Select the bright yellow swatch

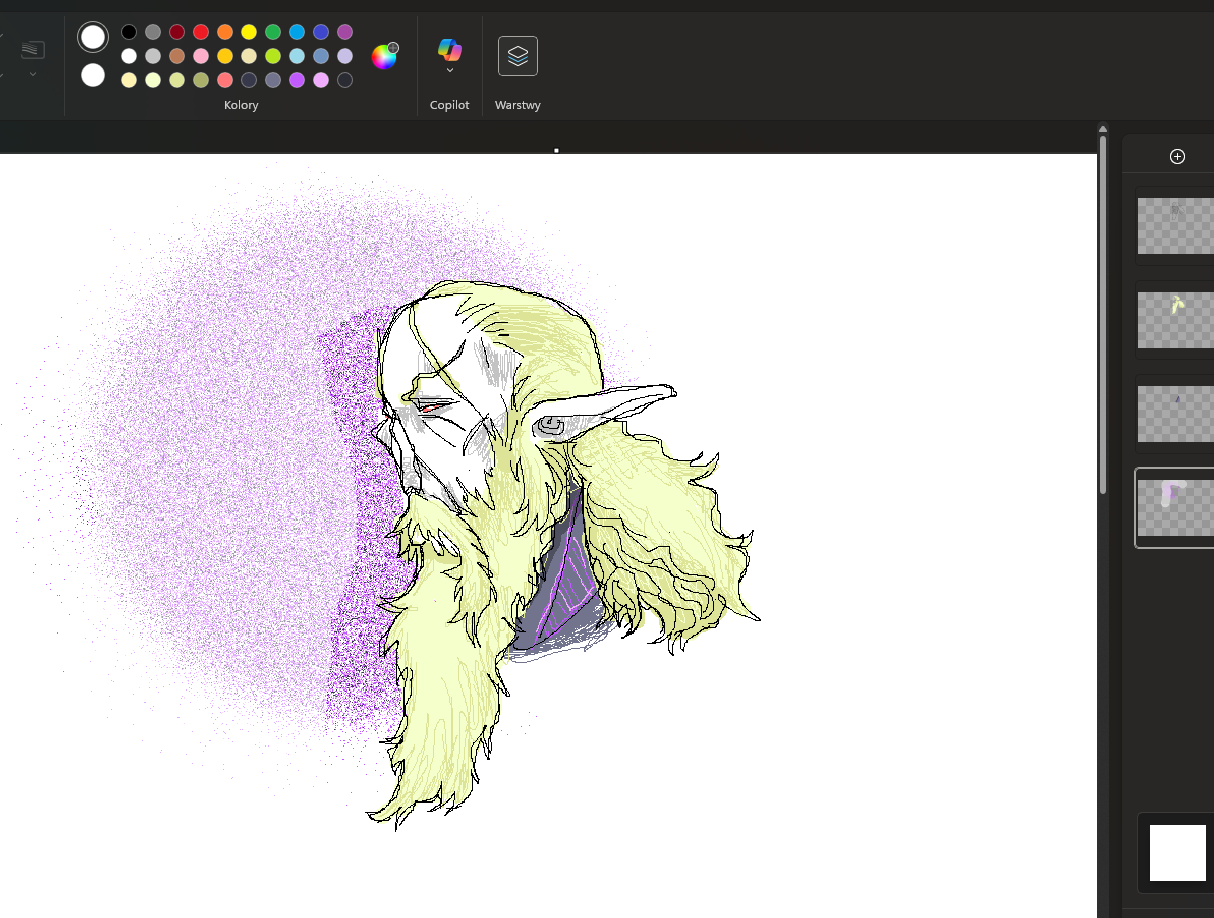click(x=249, y=32)
